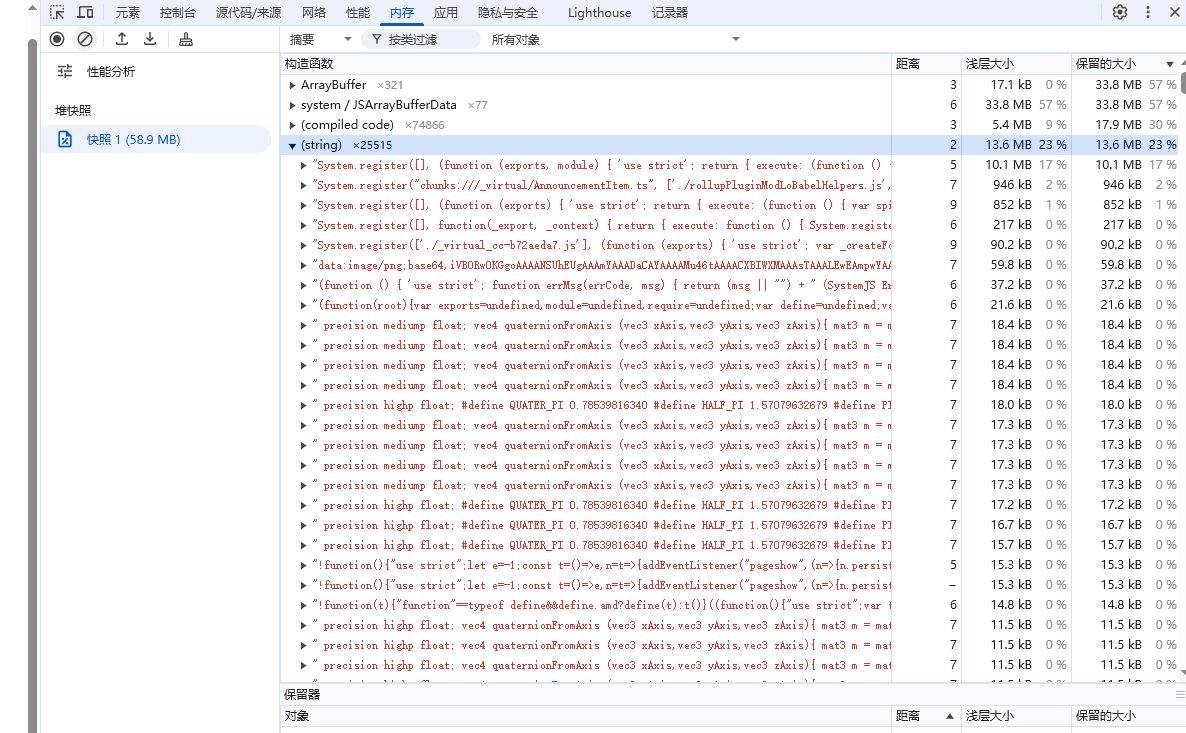Open DevTools settings gear
1186x733 pixels.
tap(1120, 12)
